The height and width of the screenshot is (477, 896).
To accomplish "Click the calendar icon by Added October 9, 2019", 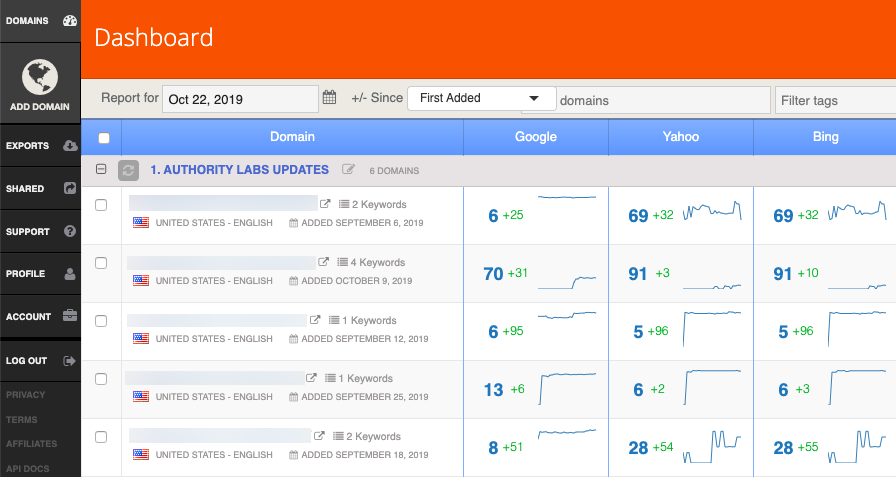I will tap(293, 281).
